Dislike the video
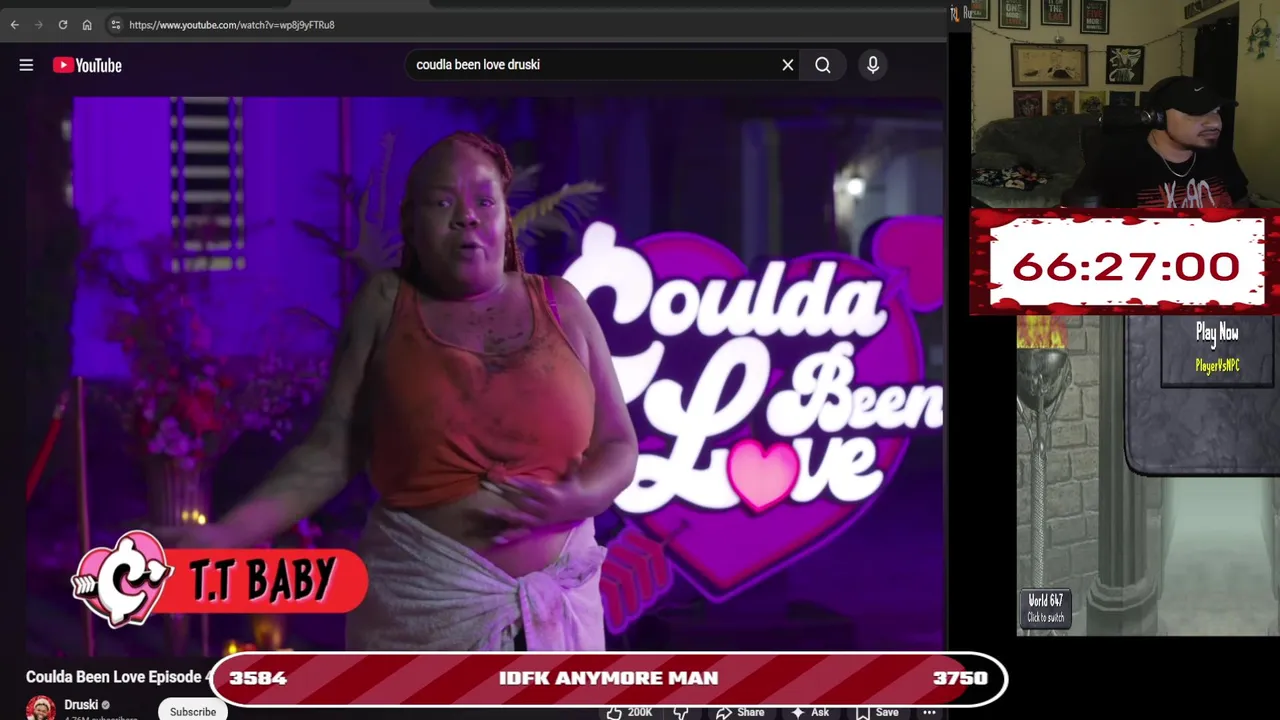This screenshot has height=720, width=1280. point(681,712)
